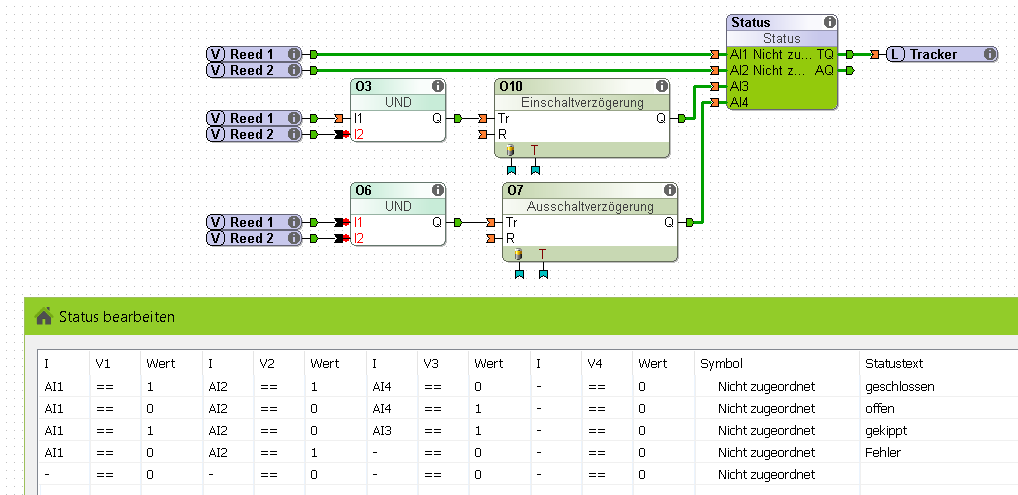Click the V3 column header
The image size is (1018, 495).
click(x=432, y=364)
